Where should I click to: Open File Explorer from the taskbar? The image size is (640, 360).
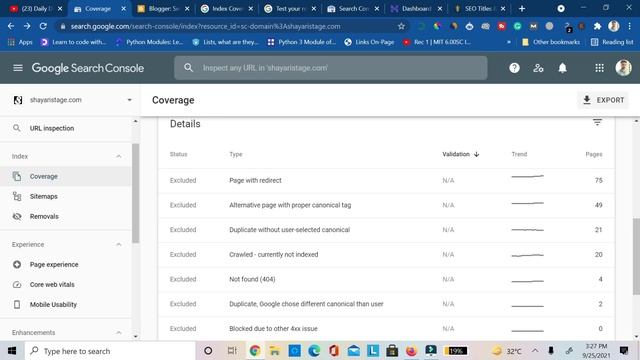point(274,351)
